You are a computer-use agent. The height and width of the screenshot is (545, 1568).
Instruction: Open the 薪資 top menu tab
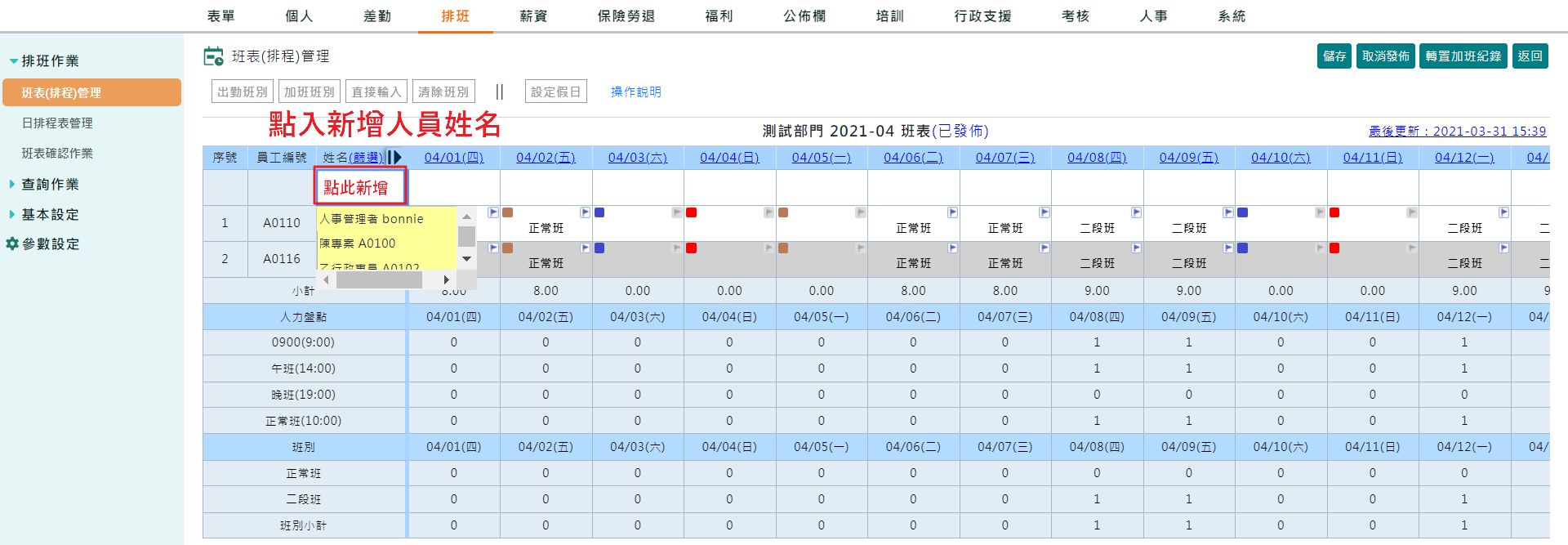click(533, 16)
